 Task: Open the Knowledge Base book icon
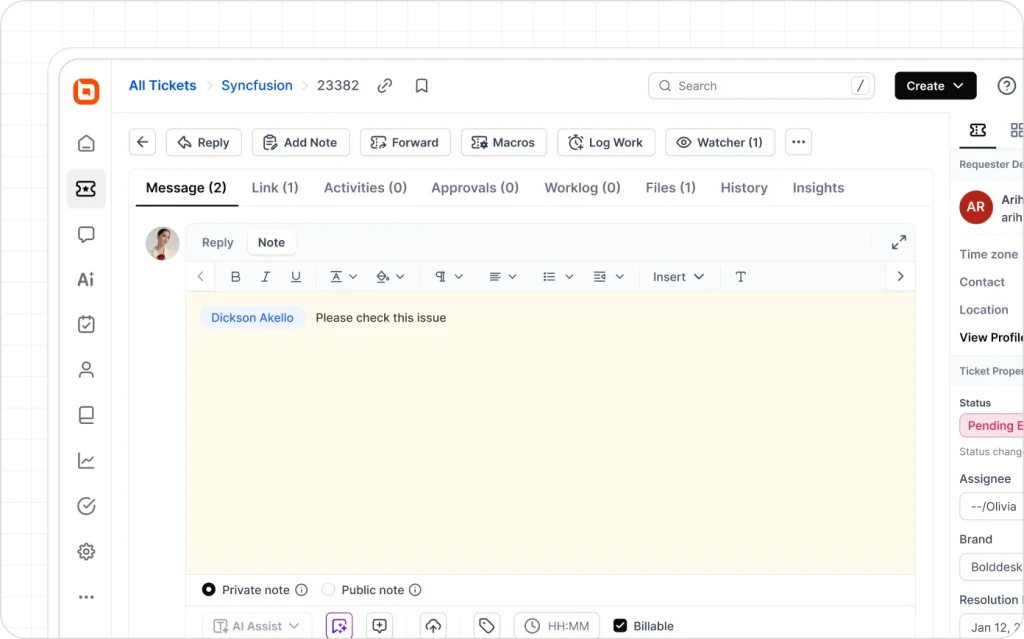(86, 415)
